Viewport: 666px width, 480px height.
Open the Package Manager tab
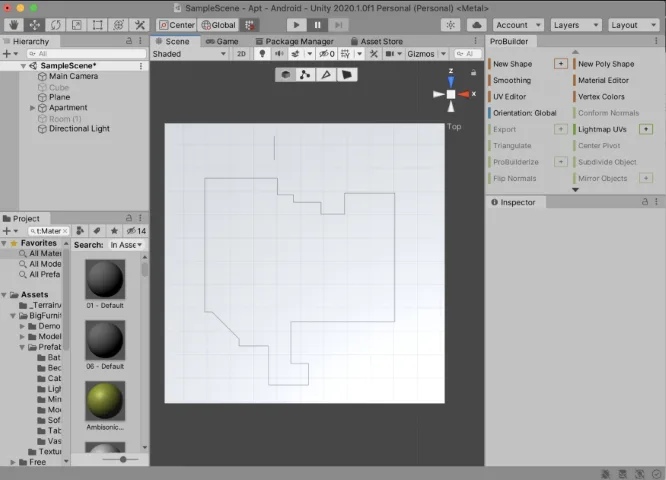[295, 41]
